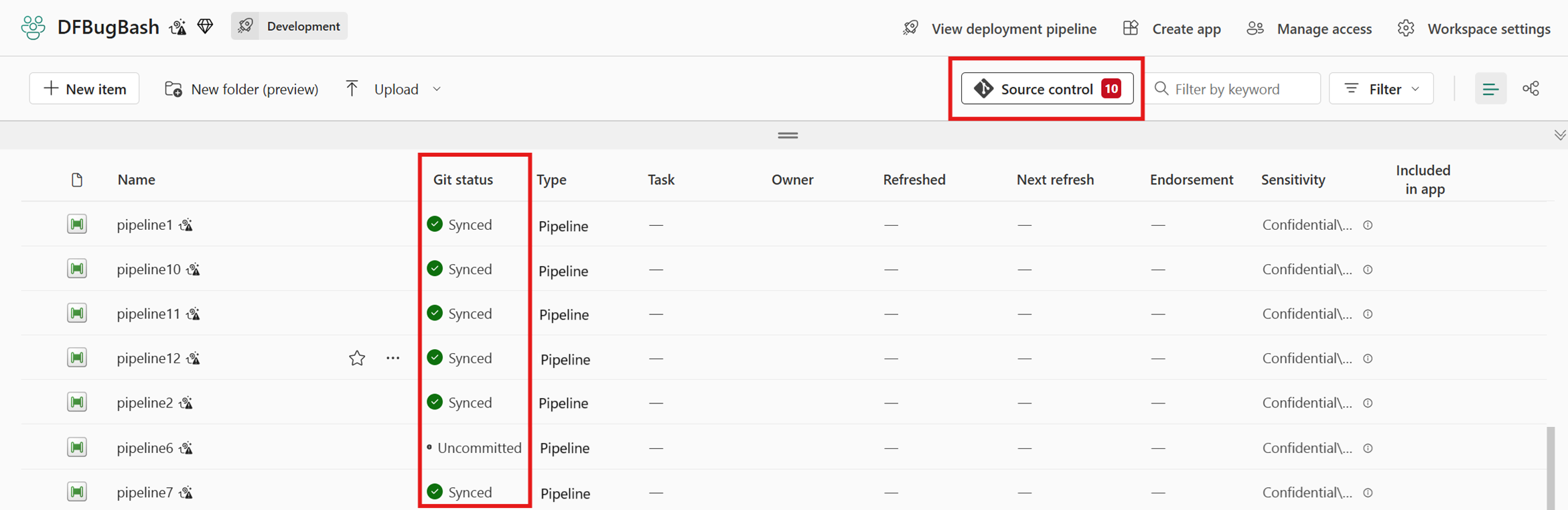The width and height of the screenshot is (1568, 510).
Task: Click the DFBugBash workspace icon
Action: 33,27
